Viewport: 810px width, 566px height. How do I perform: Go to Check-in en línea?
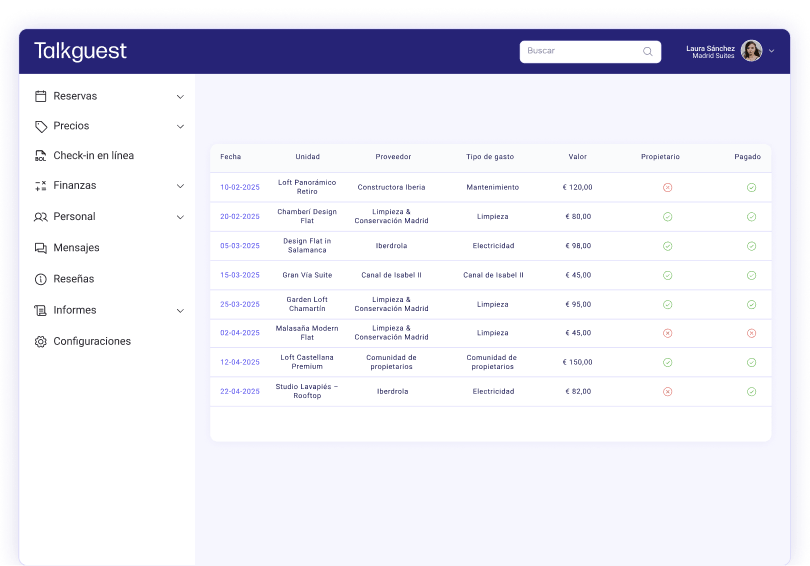(x=94, y=155)
